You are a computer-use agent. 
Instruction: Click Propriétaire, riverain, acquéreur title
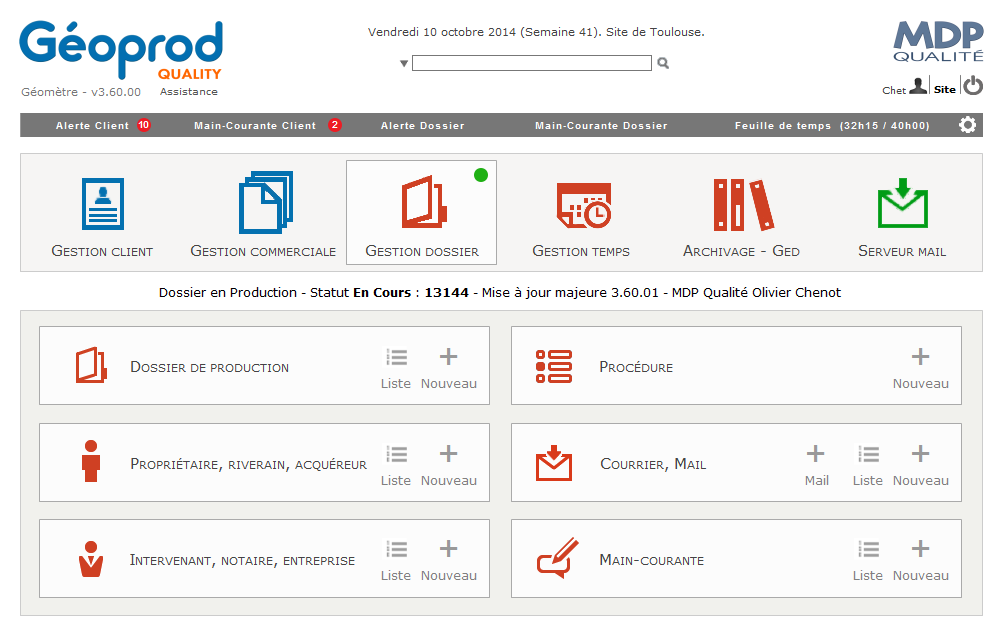248,464
